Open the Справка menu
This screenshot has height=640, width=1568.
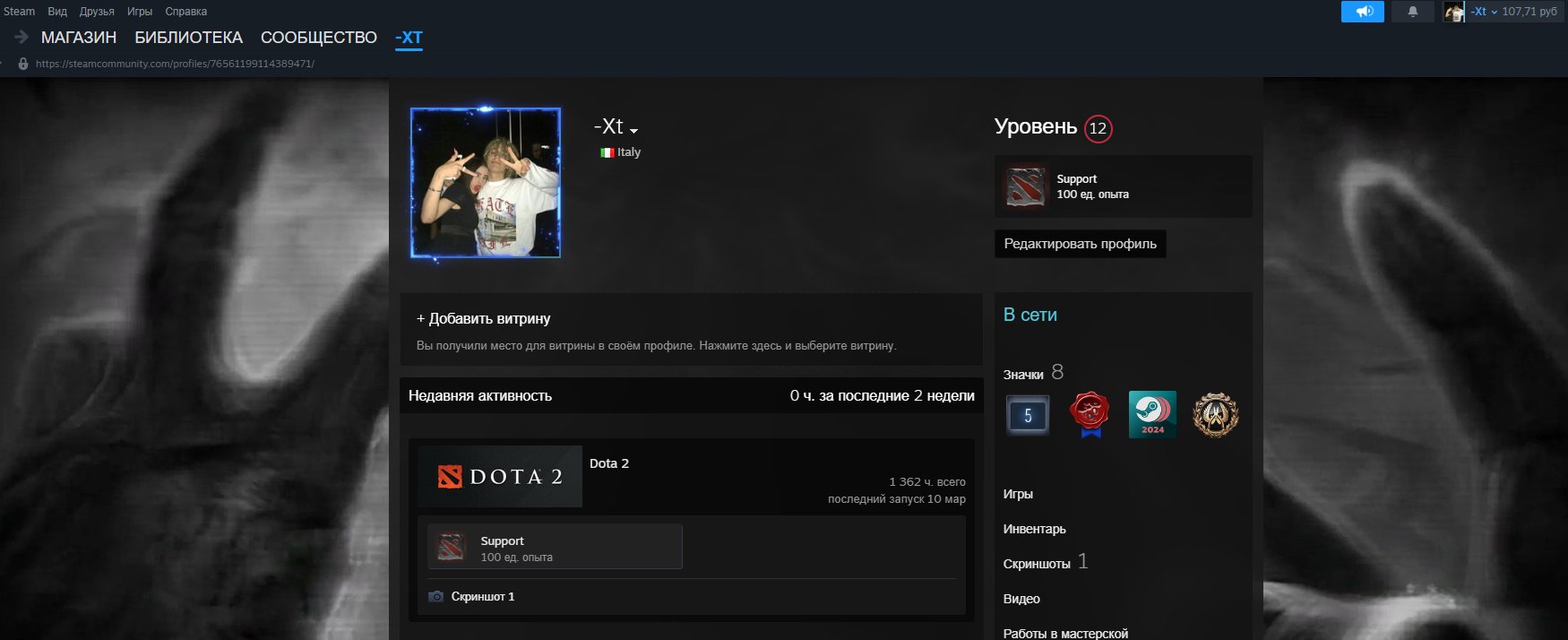pyautogui.click(x=186, y=12)
